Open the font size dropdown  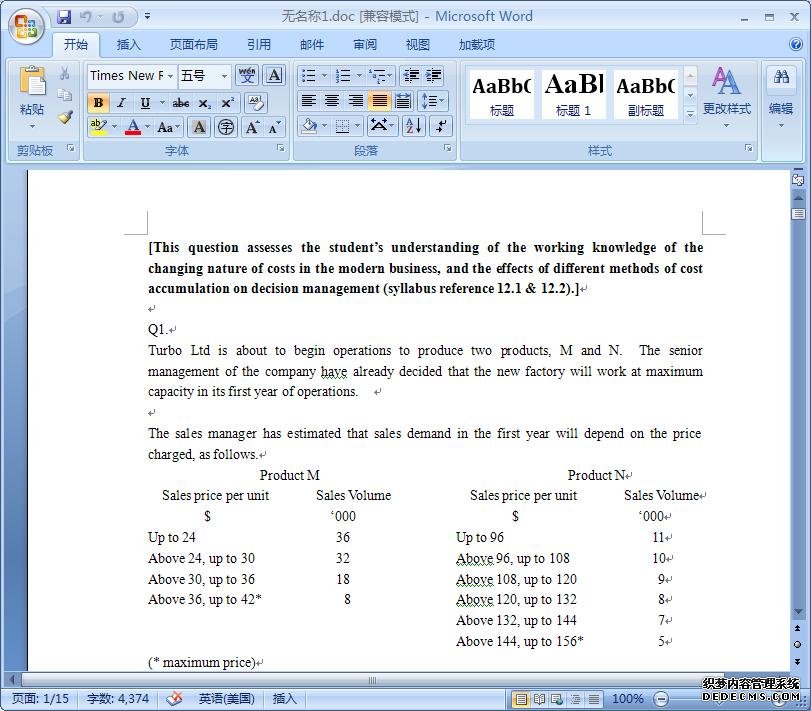[224, 76]
